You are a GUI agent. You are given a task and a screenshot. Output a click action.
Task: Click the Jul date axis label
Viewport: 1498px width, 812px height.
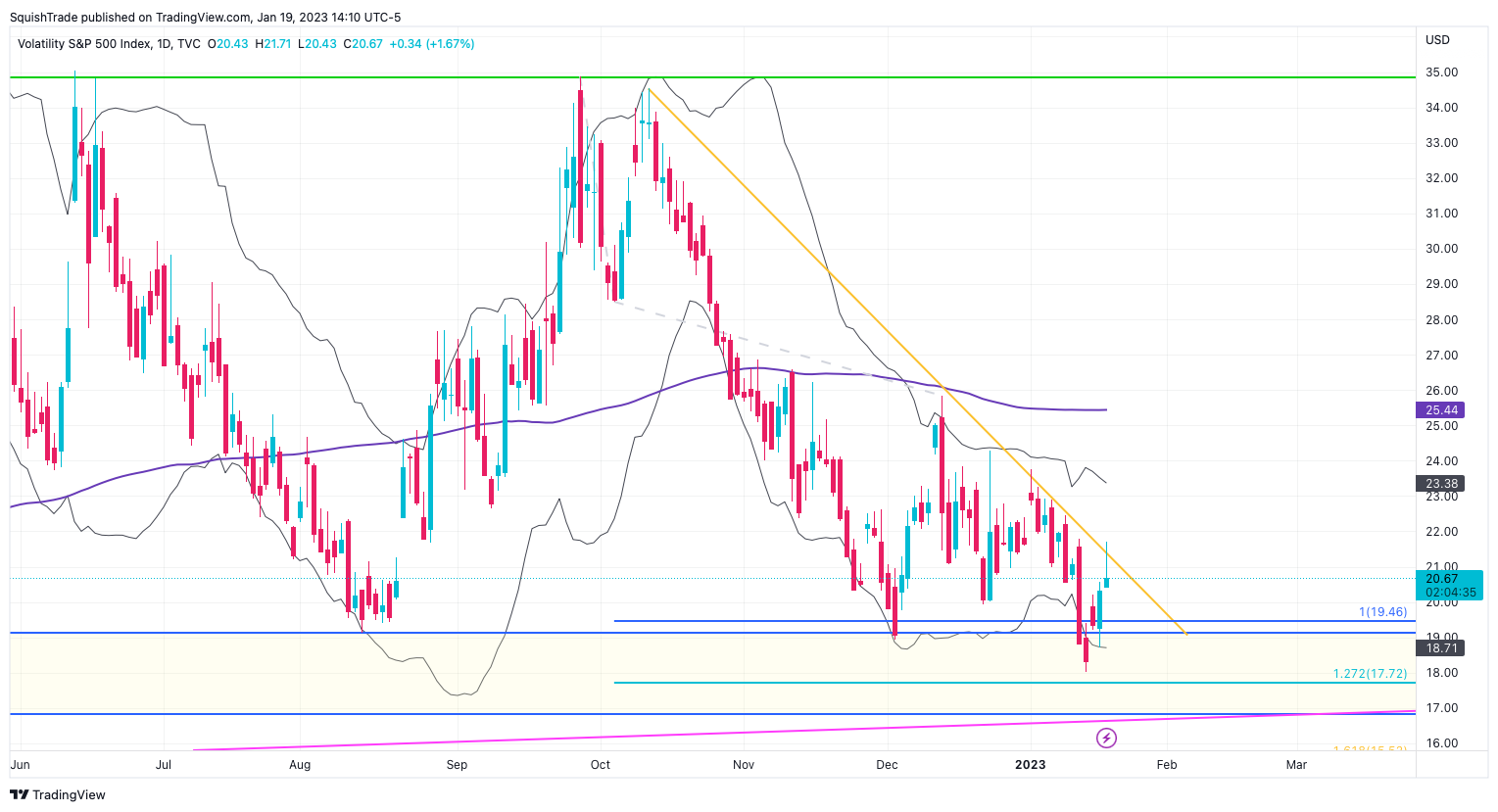(164, 765)
